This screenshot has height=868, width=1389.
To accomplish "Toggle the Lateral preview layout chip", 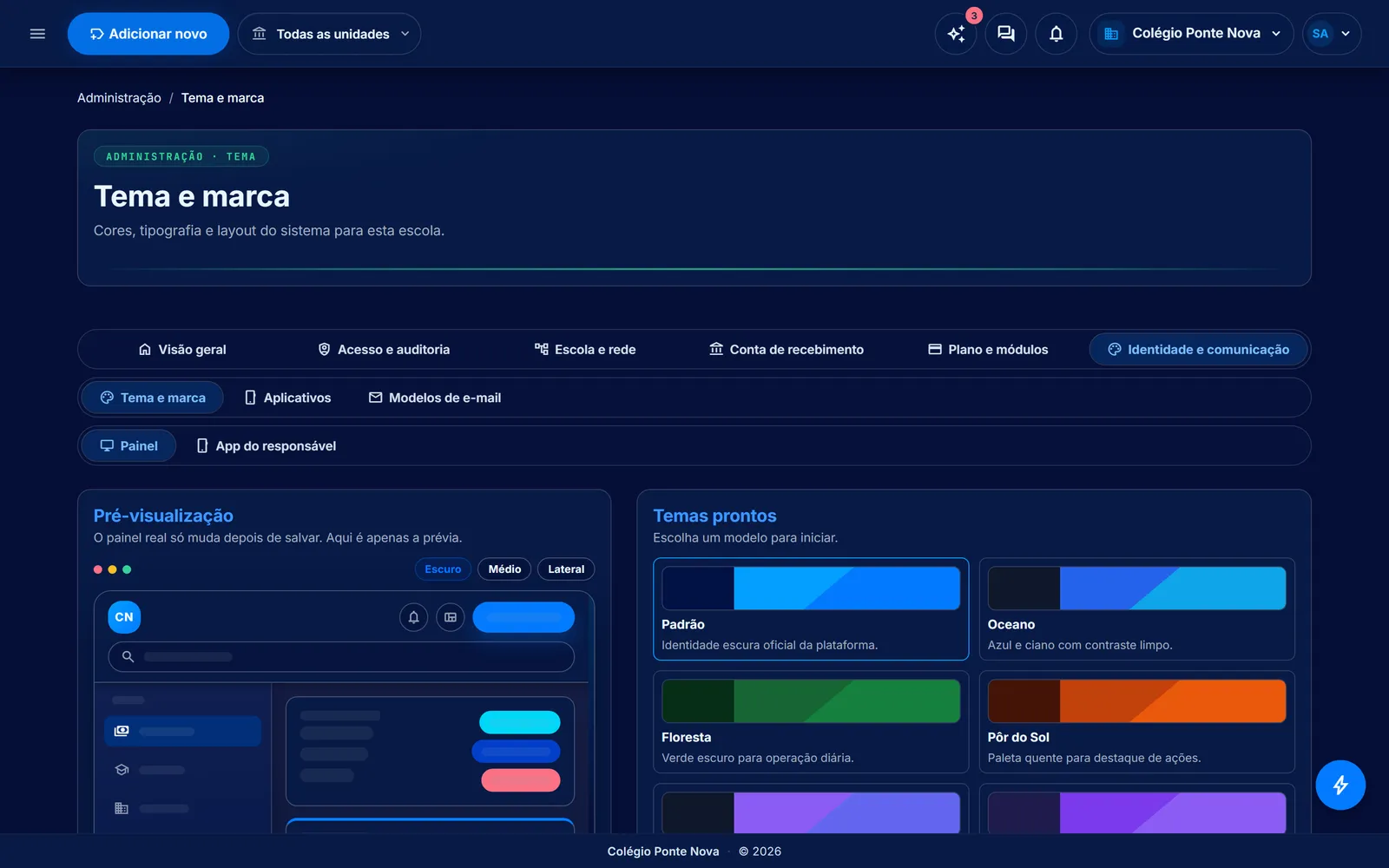I will 566,569.
